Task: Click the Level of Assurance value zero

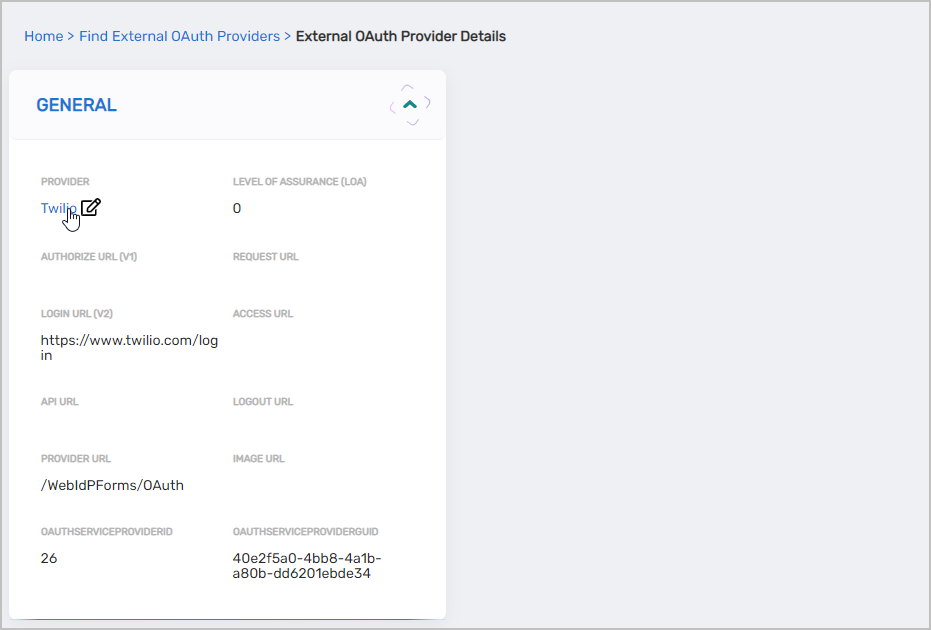Action: click(x=237, y=208)
